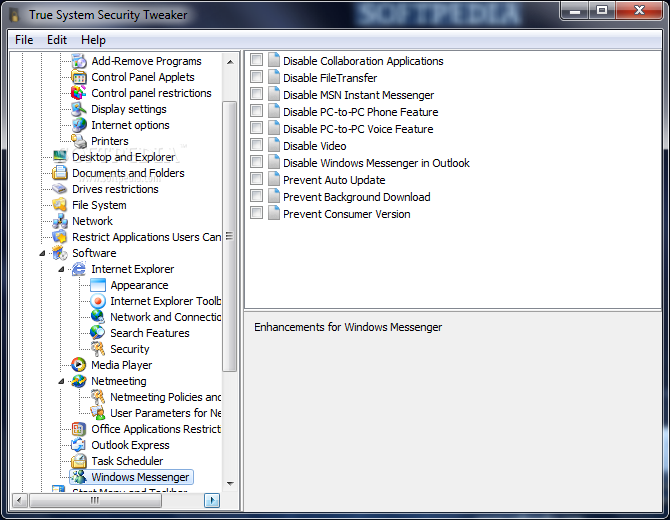Minimize the True System Security Tweaker window
This screenshot has width=670, height=520.
click(575, 10)
